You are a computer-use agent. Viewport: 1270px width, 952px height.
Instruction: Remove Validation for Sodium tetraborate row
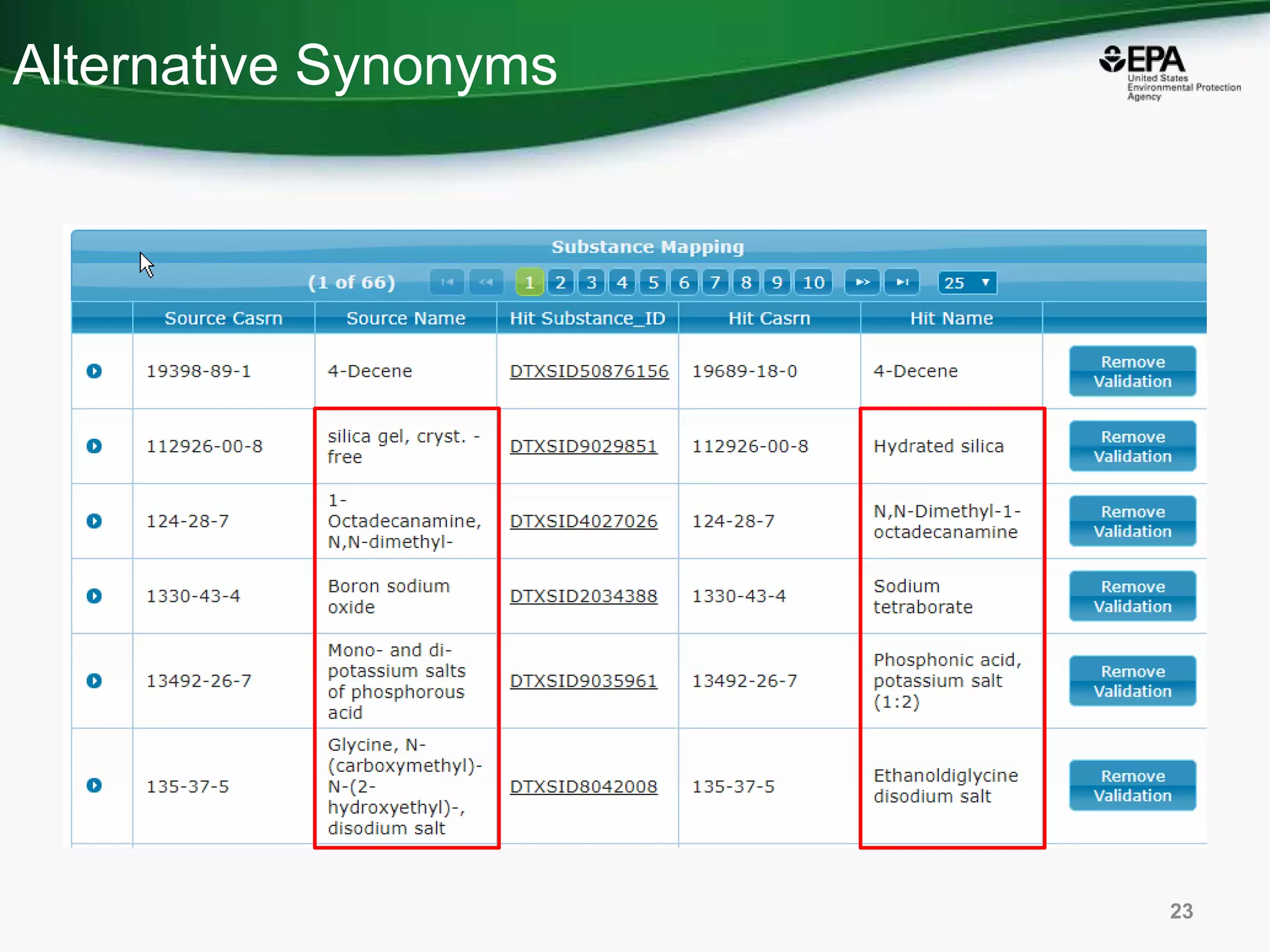pos(1132,596)
